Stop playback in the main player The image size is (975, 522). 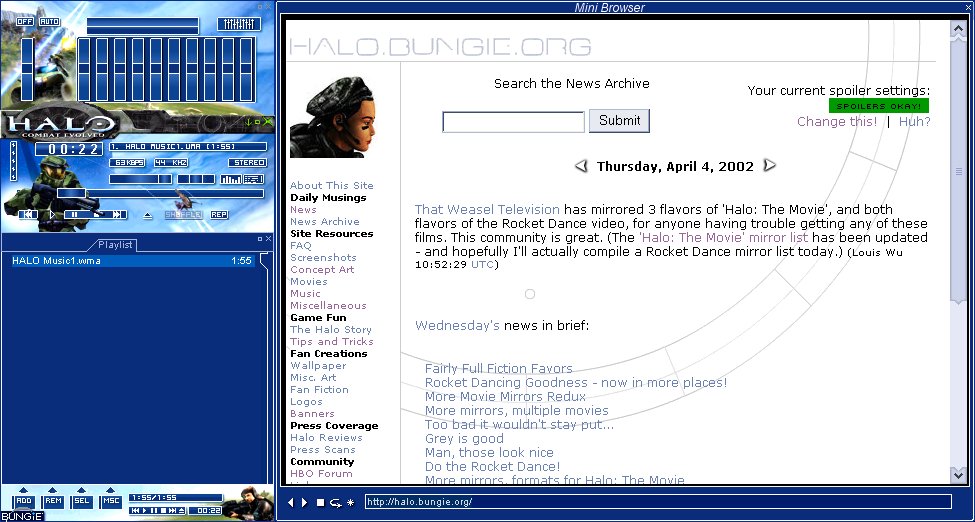click(x=97, y=215)
